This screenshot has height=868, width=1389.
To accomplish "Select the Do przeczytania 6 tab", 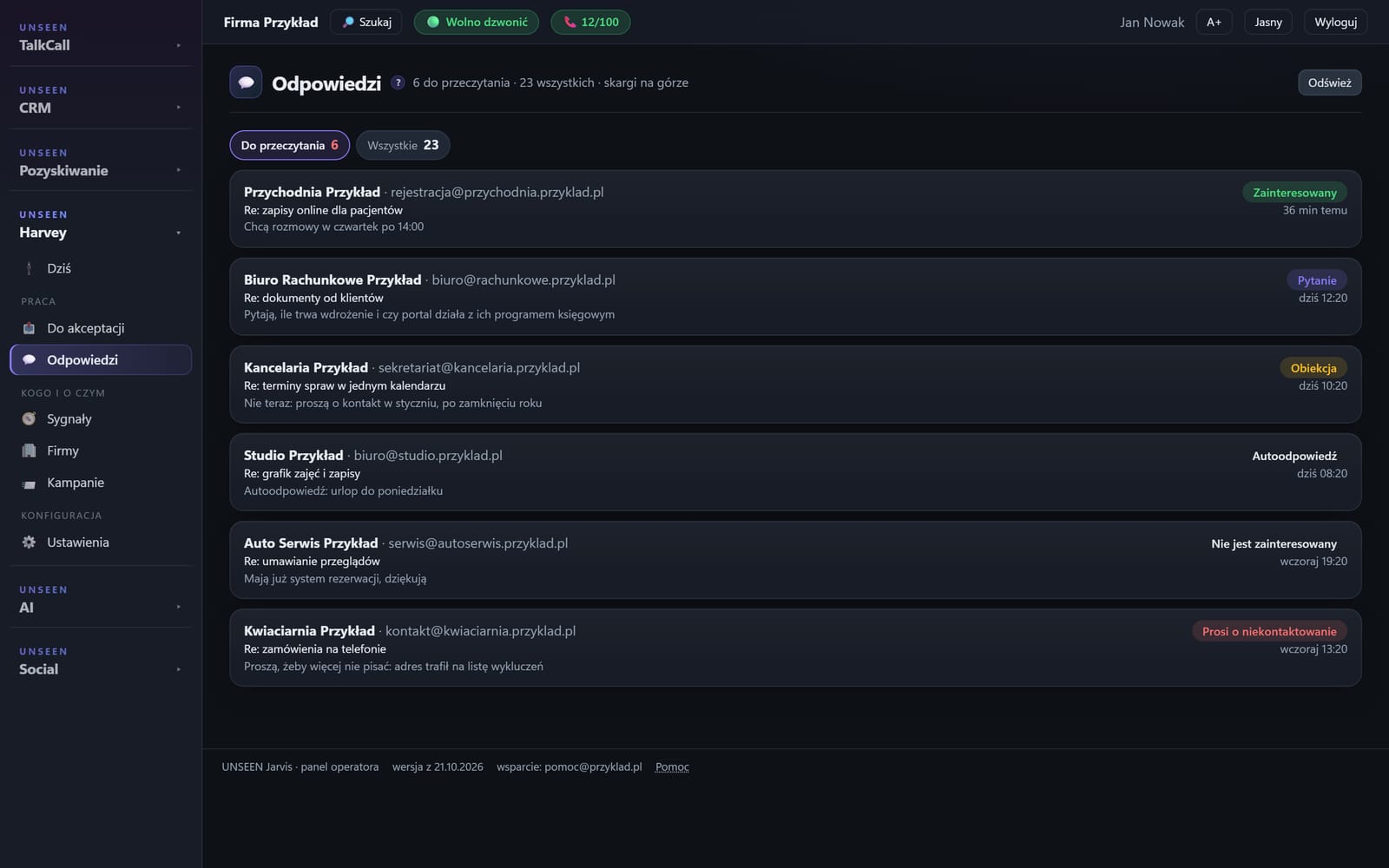I will pyautogui.click(x=289, y=145).
